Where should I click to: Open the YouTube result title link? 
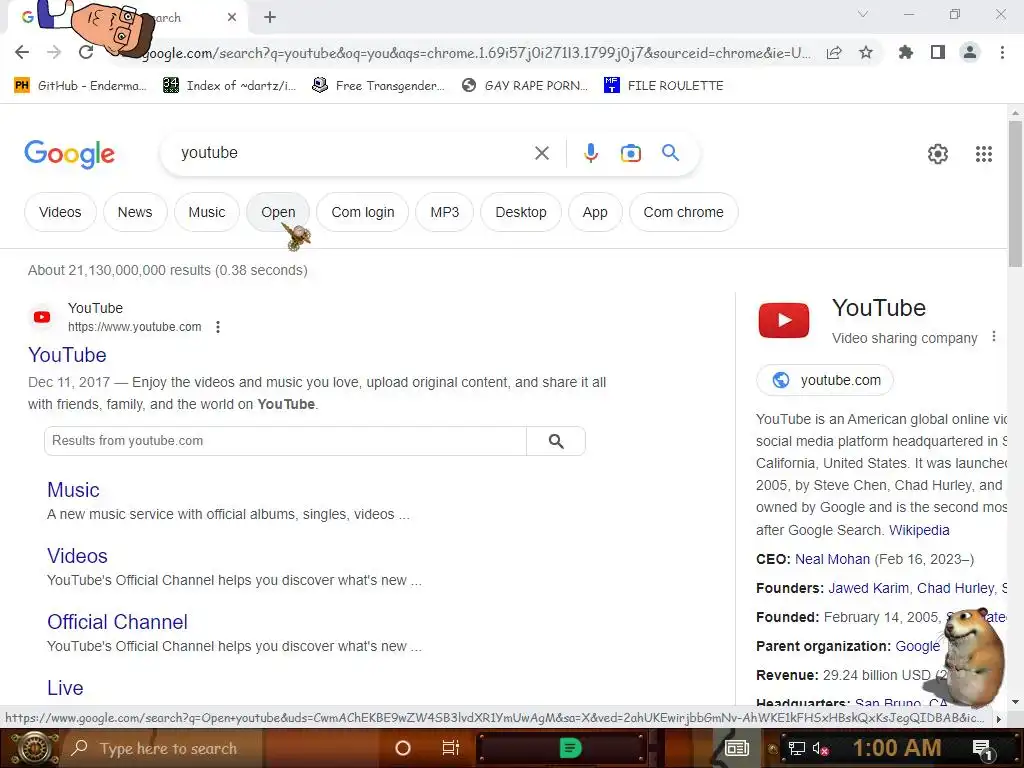pos(67,355)
